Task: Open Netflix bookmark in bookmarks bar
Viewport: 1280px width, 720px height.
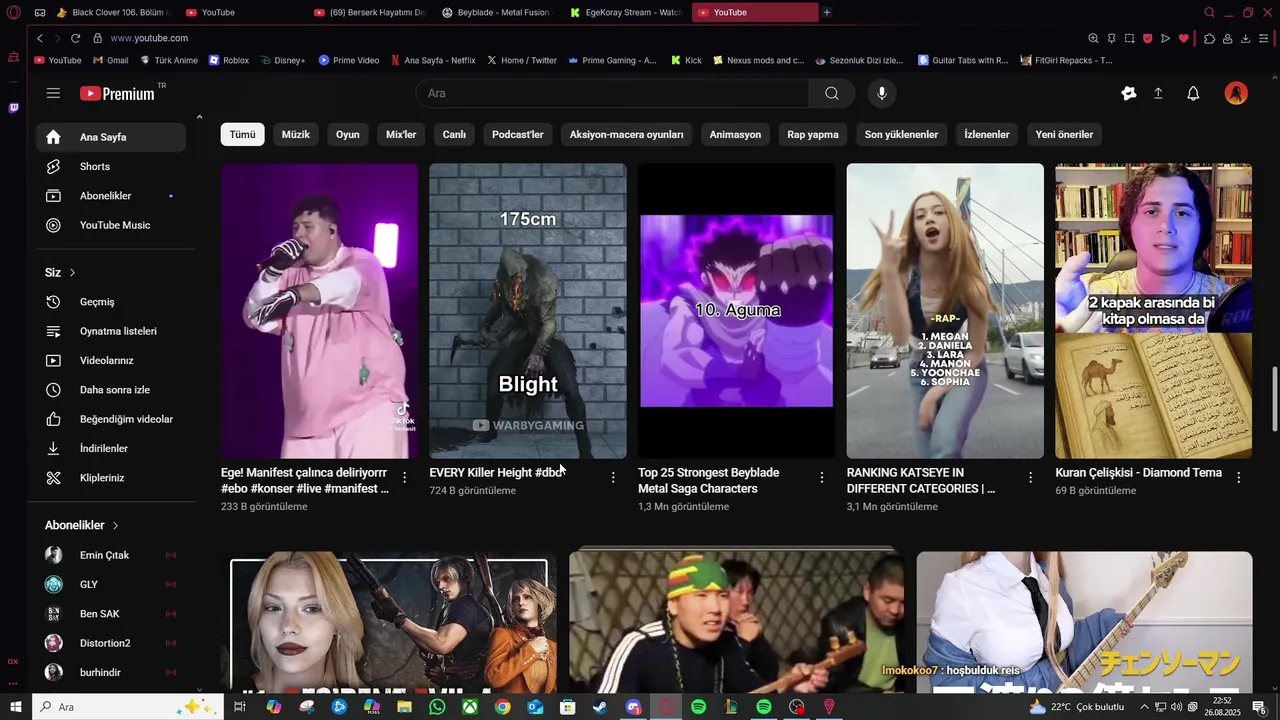Action: point(433,60)
